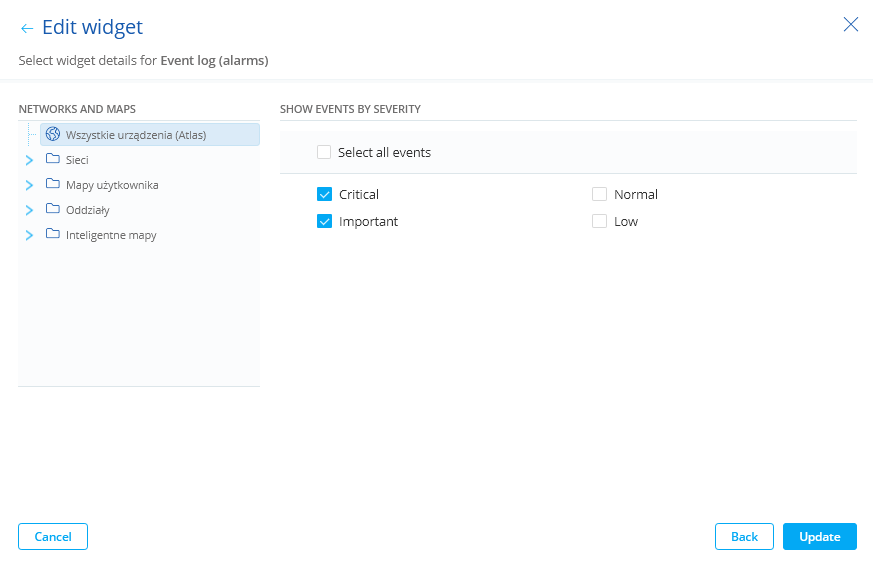This screenshot has width=873, height=567.
Task: Click the globe icon for Wszystkie urządzenia
Action: [x=53, y=134]
